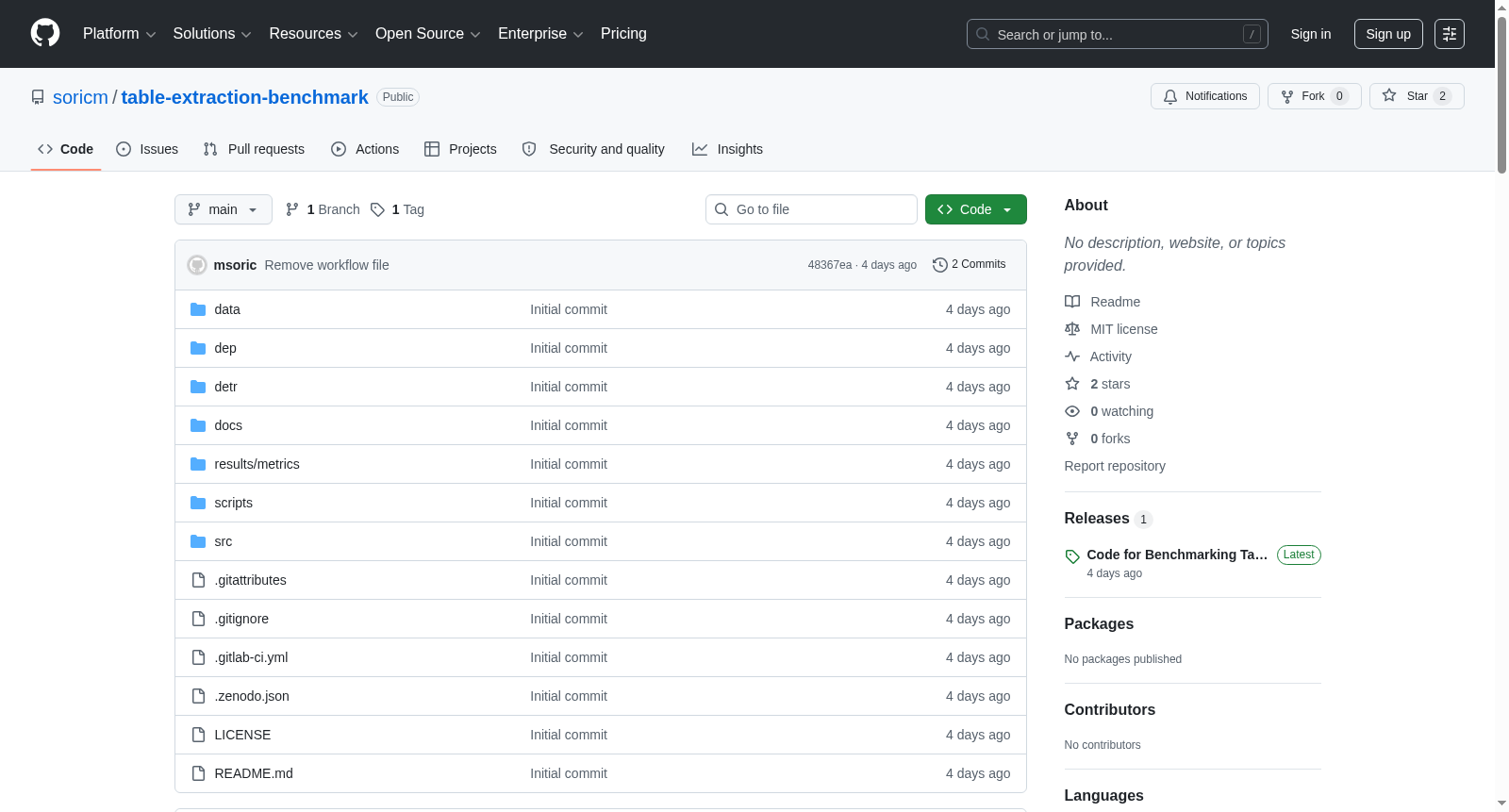The height and width of the screenshot is (812, 1509).
Task: Expand the Resources dropdown menu
Action: (x=313, y=34)
